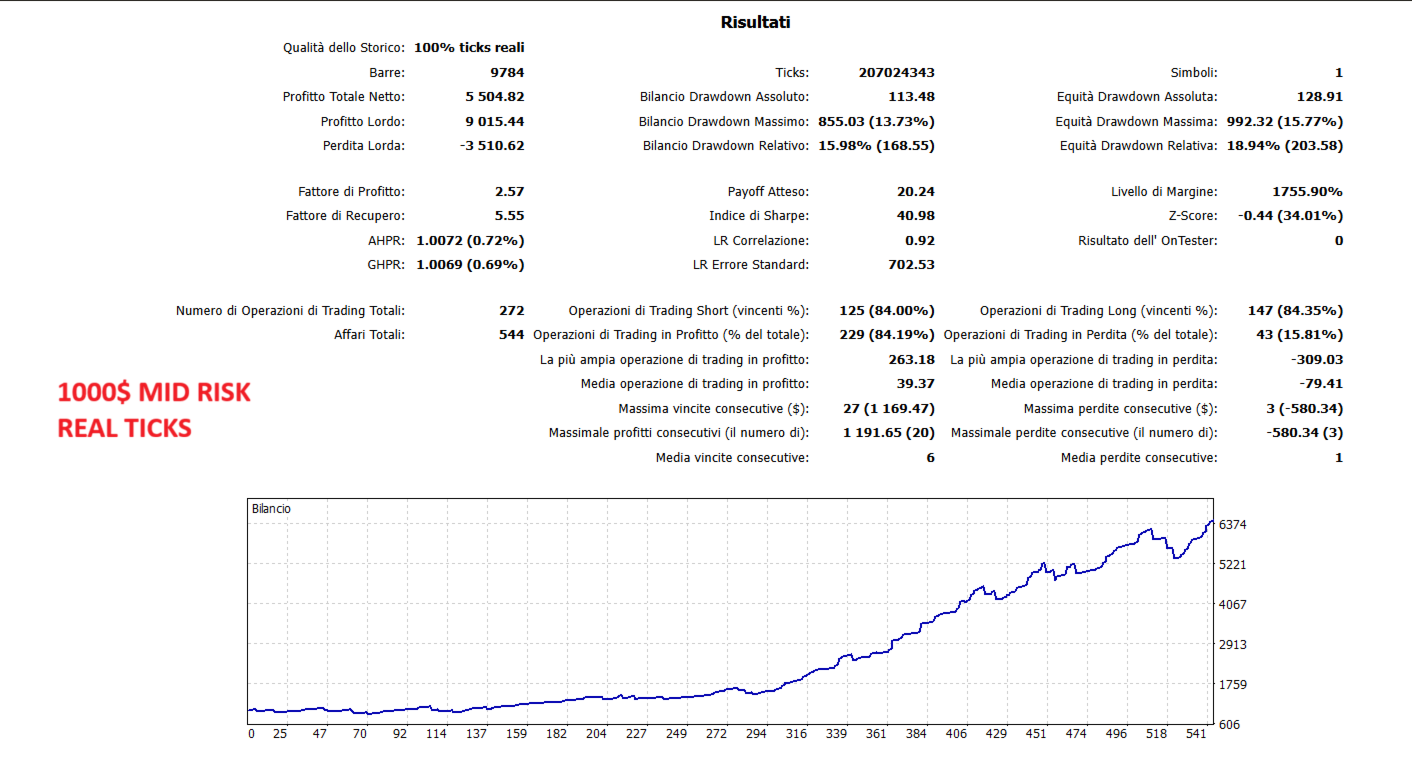1412x761 pixels.
Task: Click the GHPR value 1.0069
Action: (470, 265)
